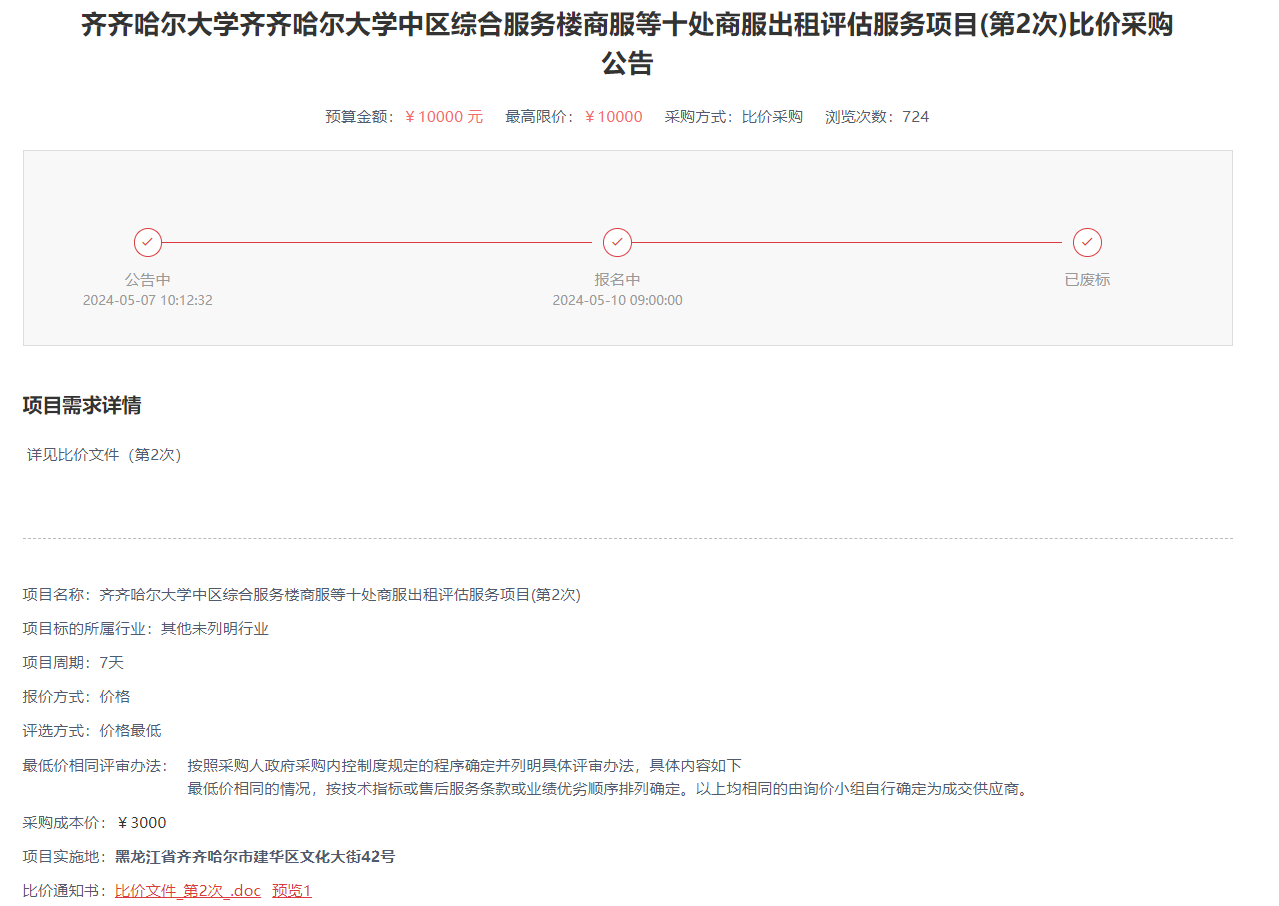Click the 详见比价文件（第2次）text
This screenshot has width=1279, height=906.
pos(104,455)
